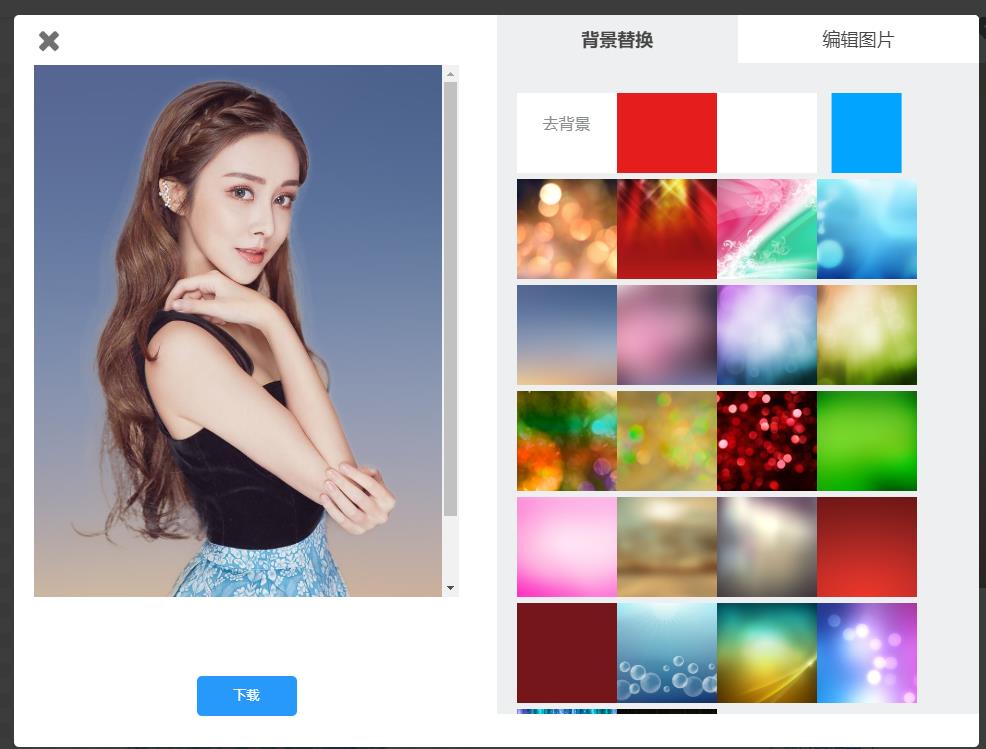Select the cream and green blurred background
The width and height of the screenshot is (986, 749).
867,335
